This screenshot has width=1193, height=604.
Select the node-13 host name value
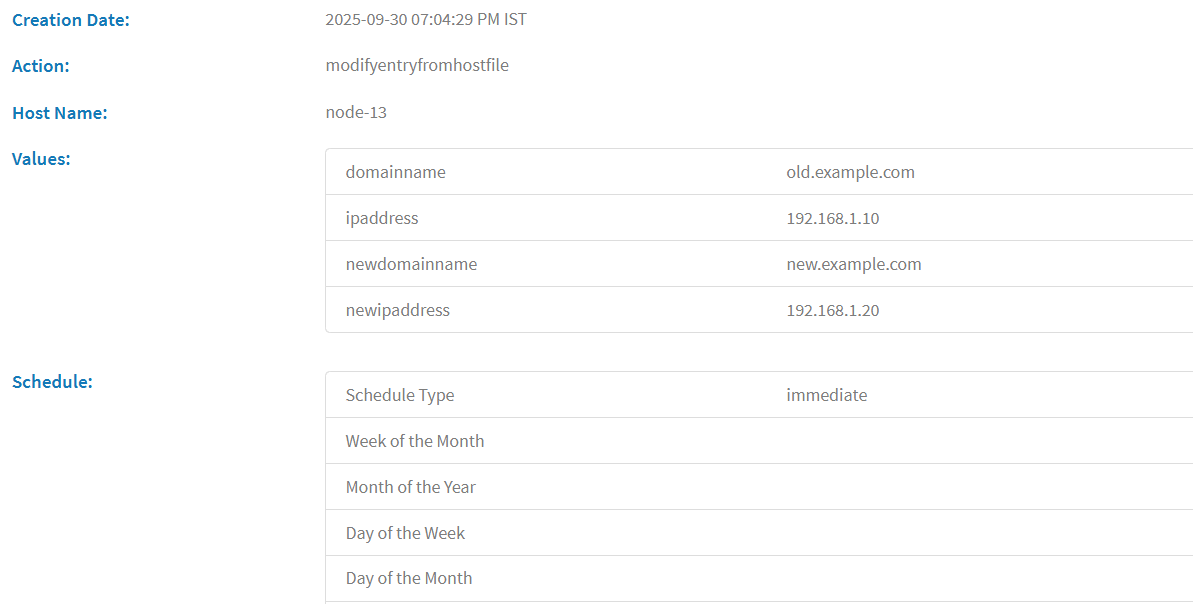pyautogui.click(x=356, y=112)
